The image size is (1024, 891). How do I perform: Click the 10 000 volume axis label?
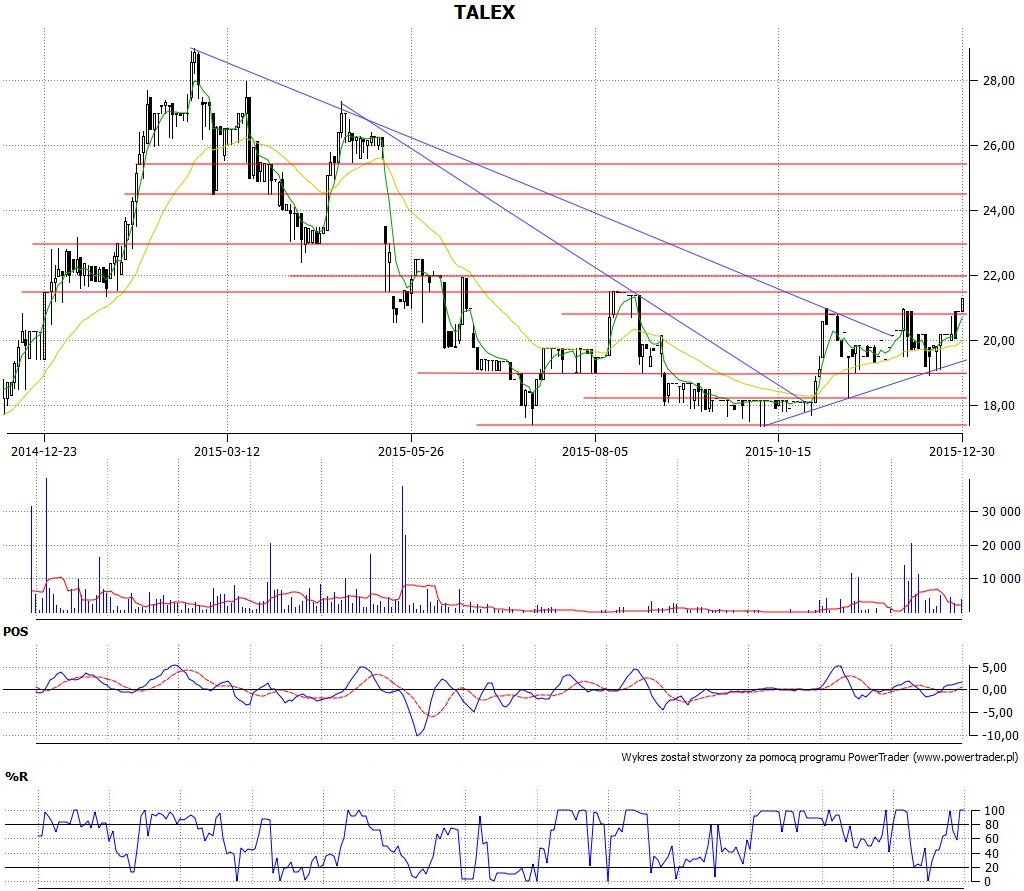point(1001,579)
